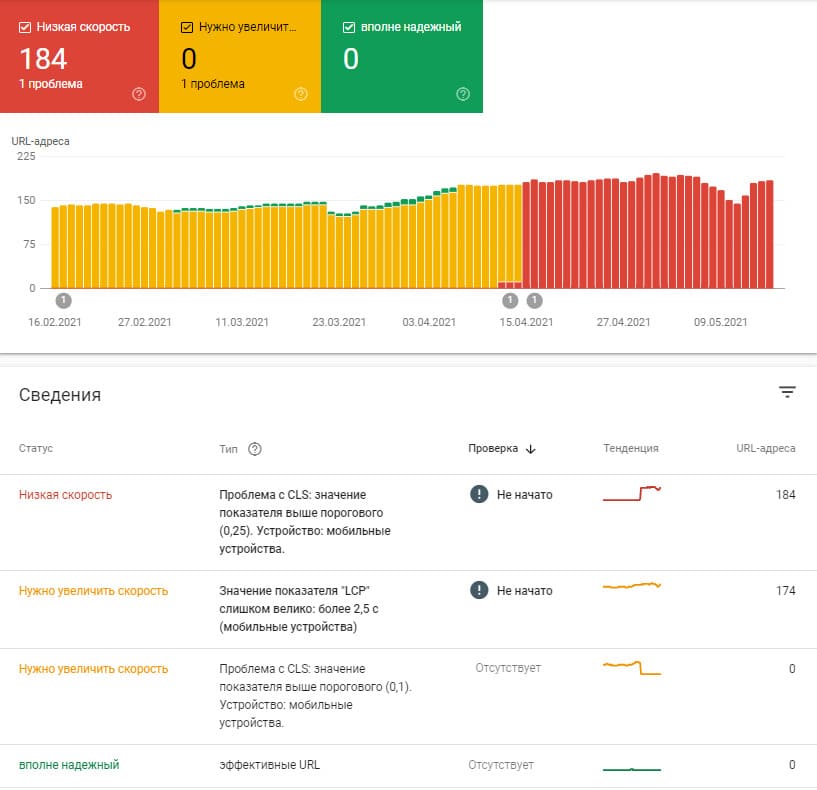Sort table by Проверка column

point(493,449)
